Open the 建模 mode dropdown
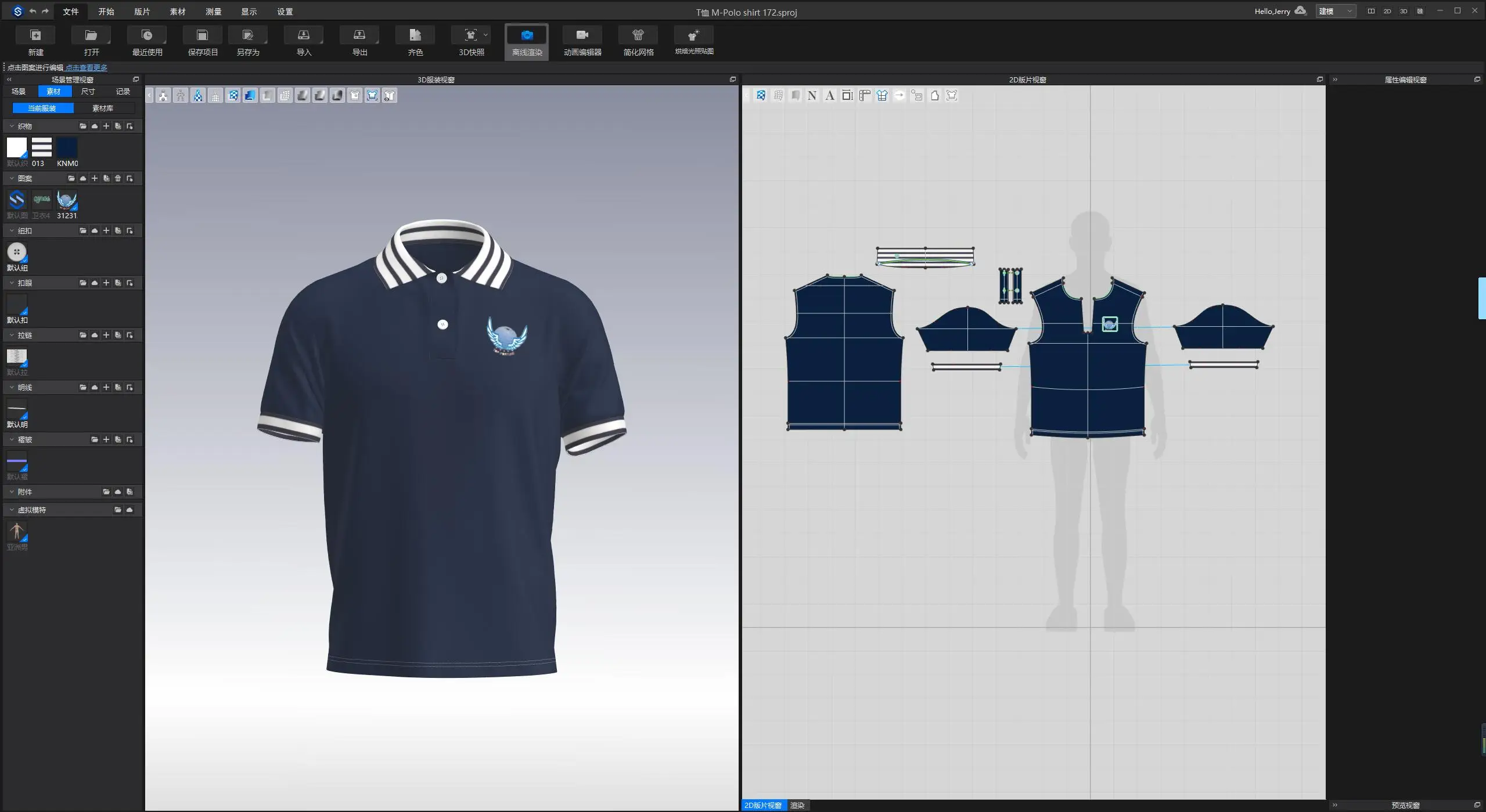Viewport: 1486px width, 812px height. coord(1335,11)
